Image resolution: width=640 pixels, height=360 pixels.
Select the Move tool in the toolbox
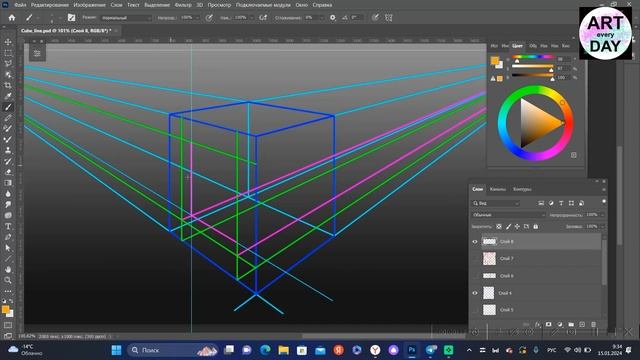pos(8,42)
